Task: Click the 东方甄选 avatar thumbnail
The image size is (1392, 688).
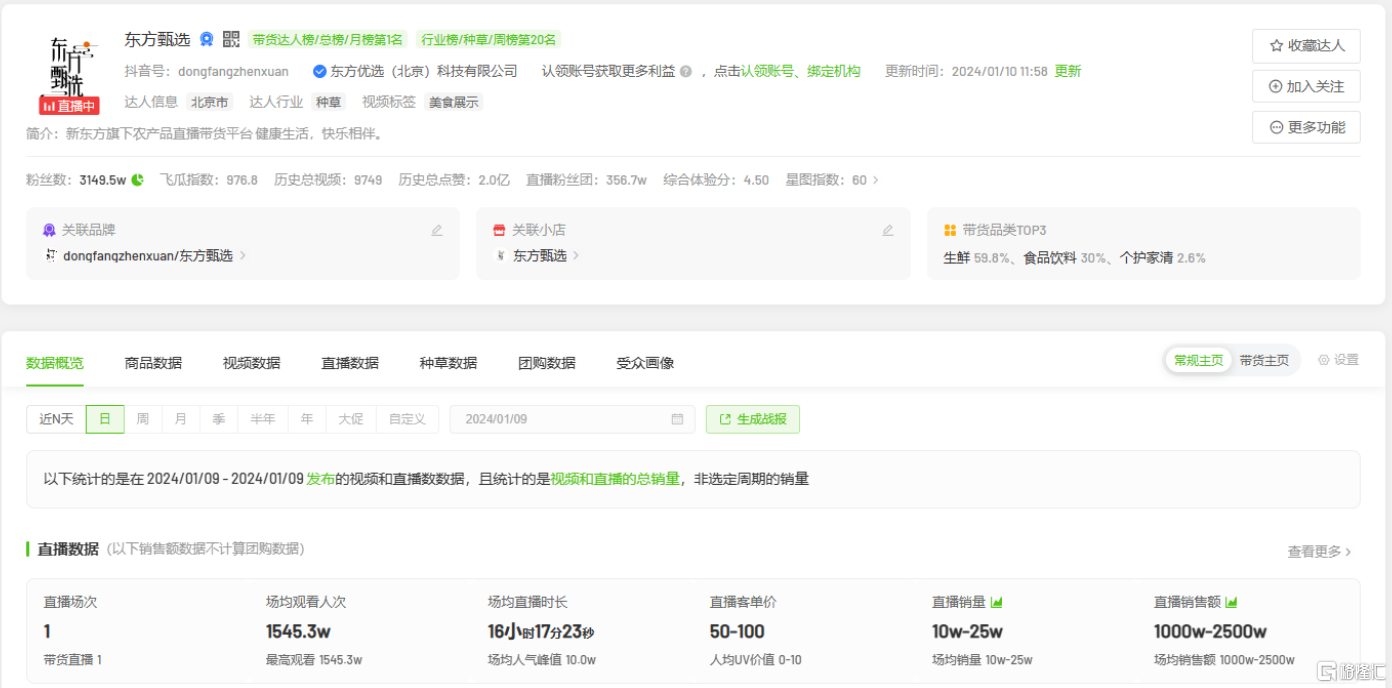Action: (70, 67)
